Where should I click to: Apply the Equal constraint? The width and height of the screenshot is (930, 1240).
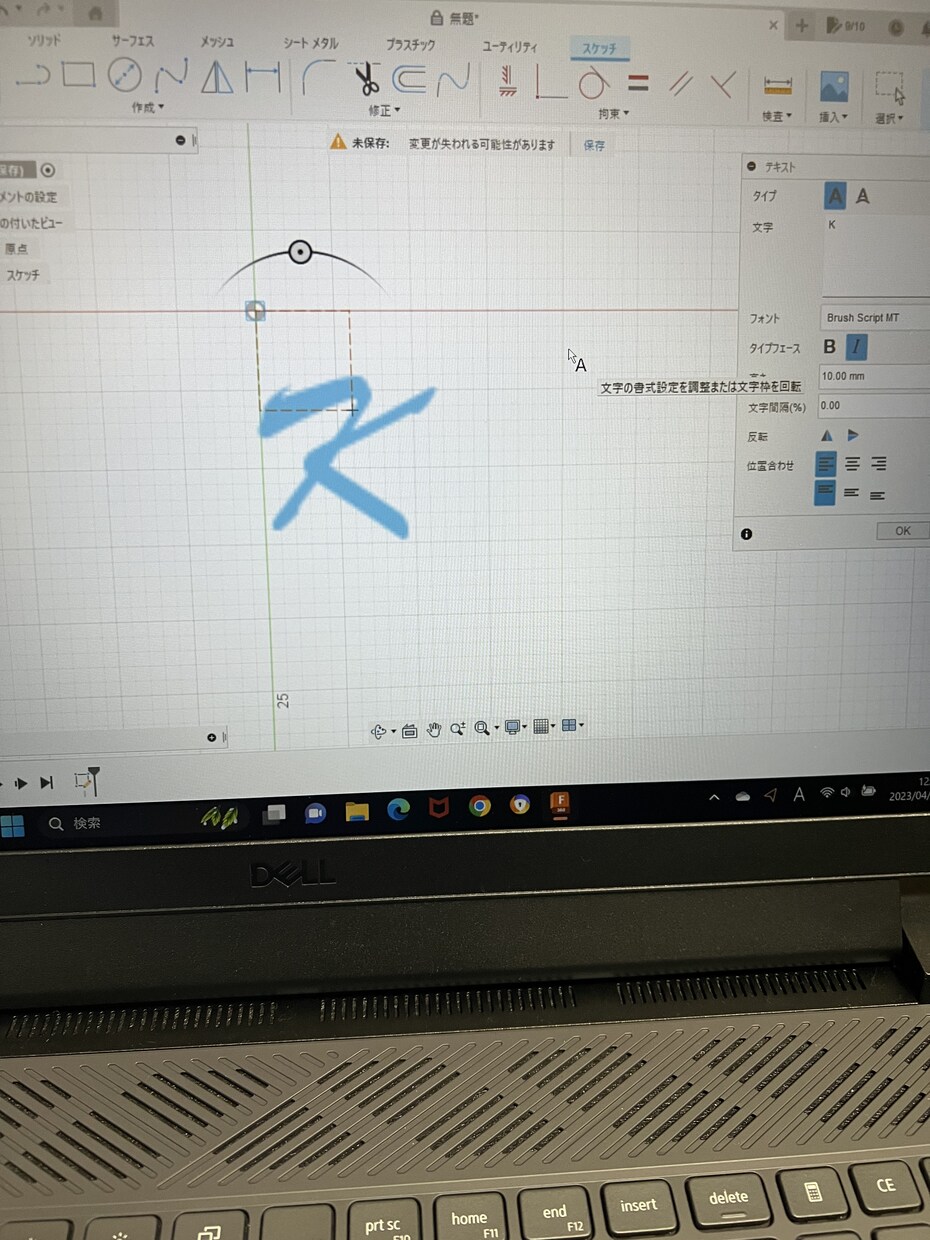point(638,84)
